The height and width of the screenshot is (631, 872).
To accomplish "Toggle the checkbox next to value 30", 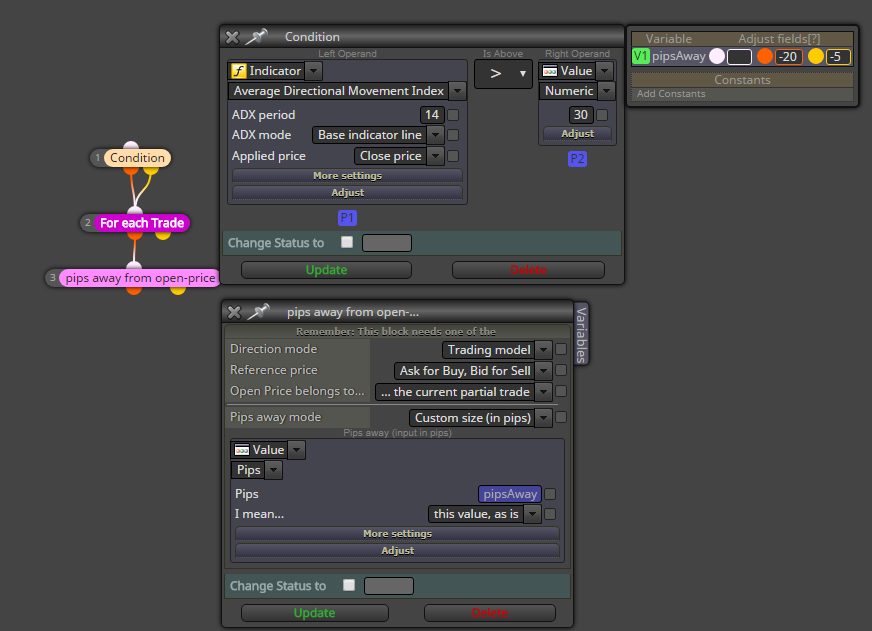I will pyautogui.click(x=602, y=115).
